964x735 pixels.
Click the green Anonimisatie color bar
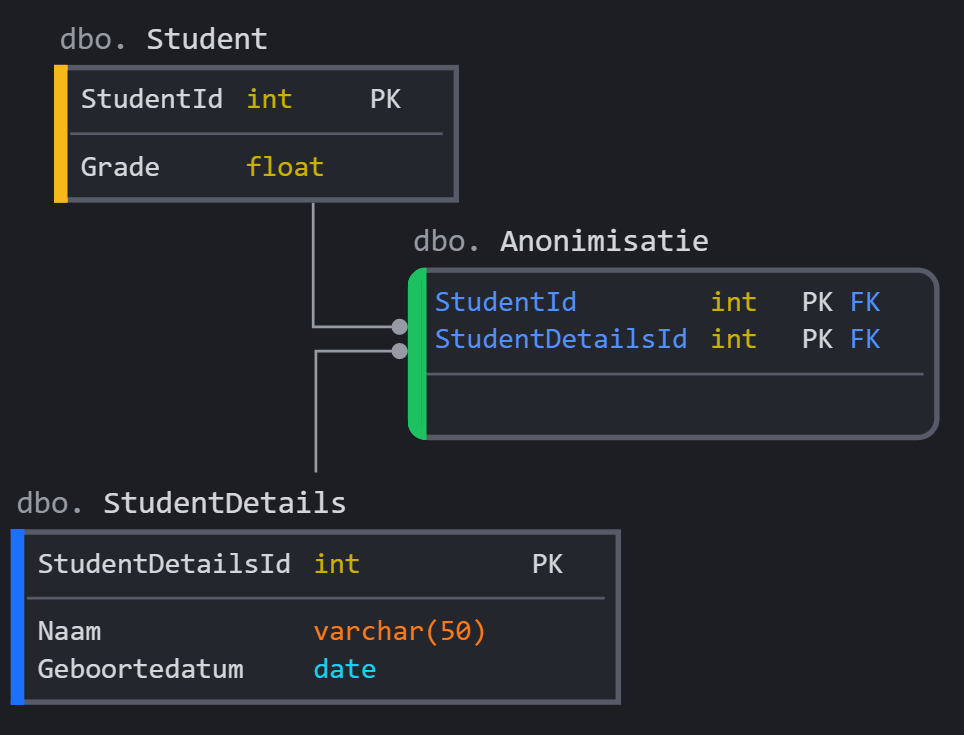[418, 353]
